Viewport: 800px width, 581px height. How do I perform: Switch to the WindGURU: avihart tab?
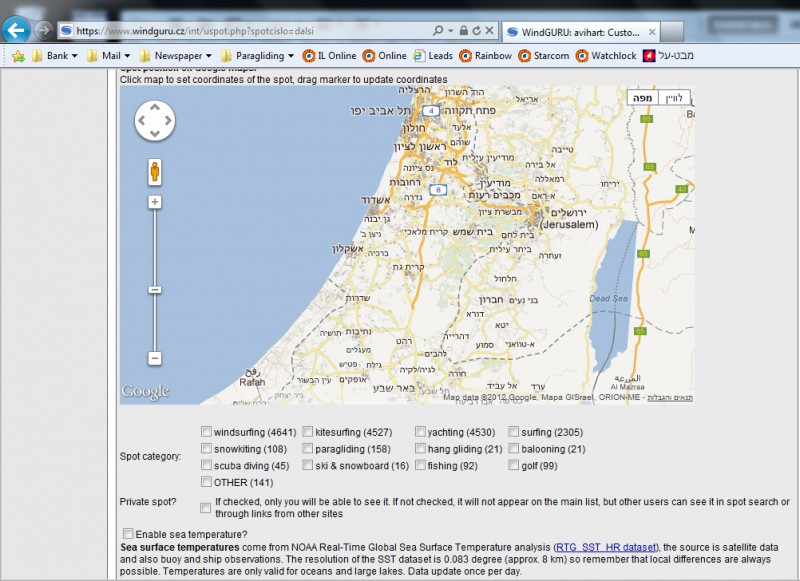581,32
